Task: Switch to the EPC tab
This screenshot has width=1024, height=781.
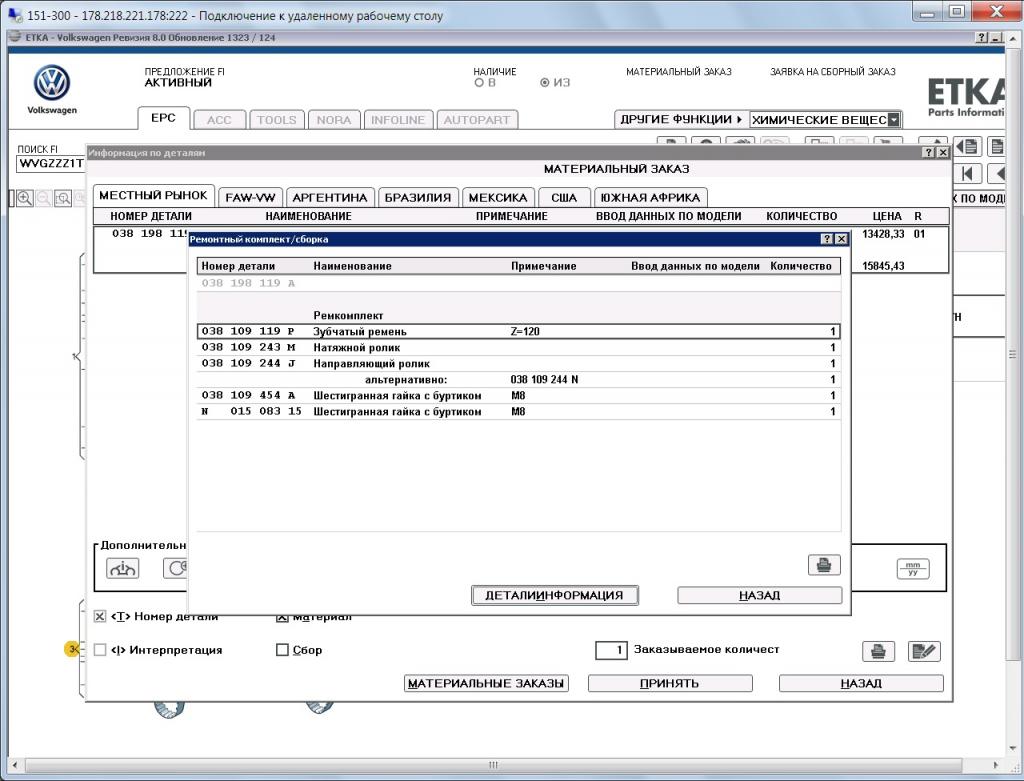Action: point(163,118)
